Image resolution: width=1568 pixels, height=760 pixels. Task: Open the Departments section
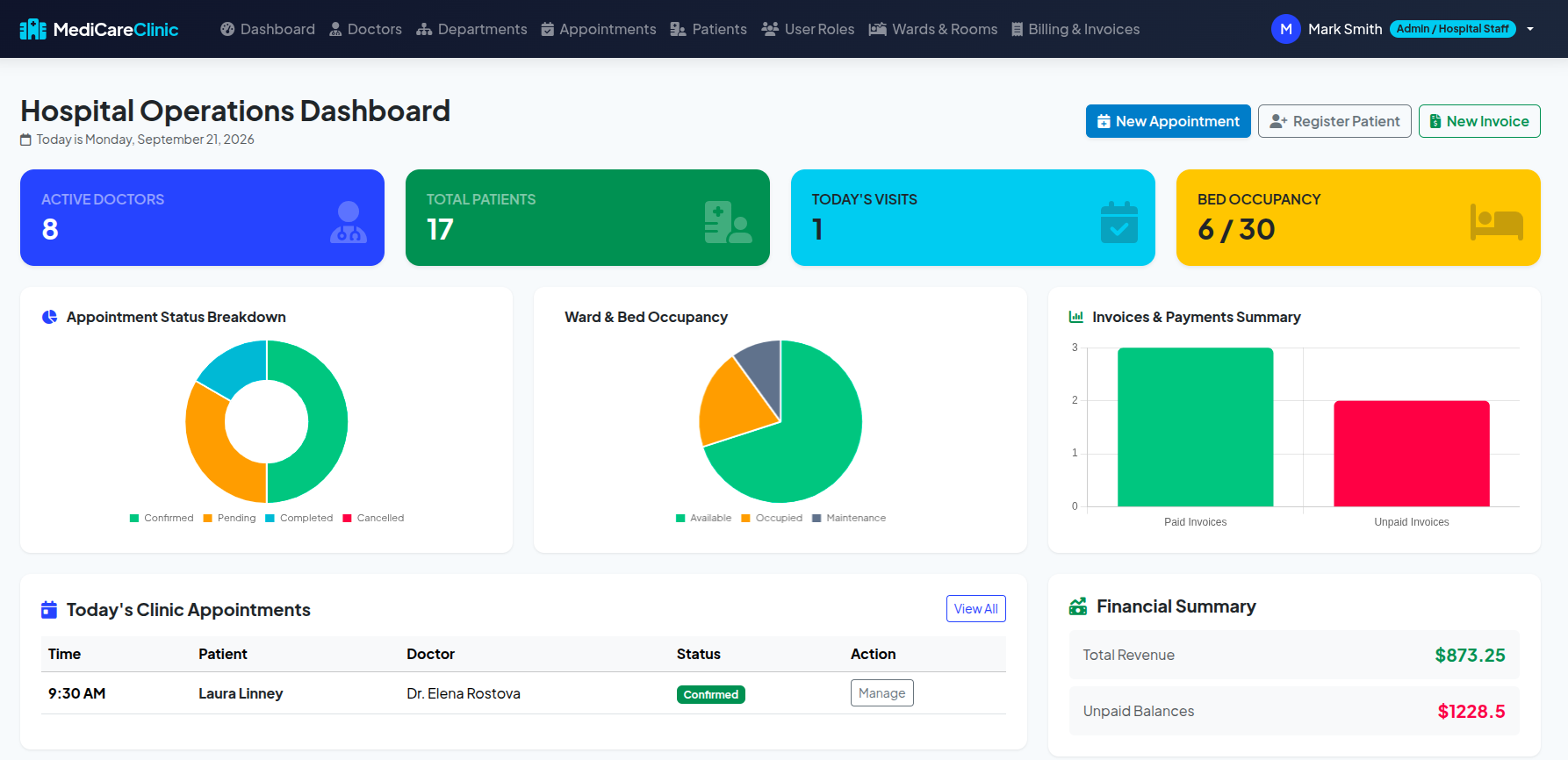(x=471, y=29)
